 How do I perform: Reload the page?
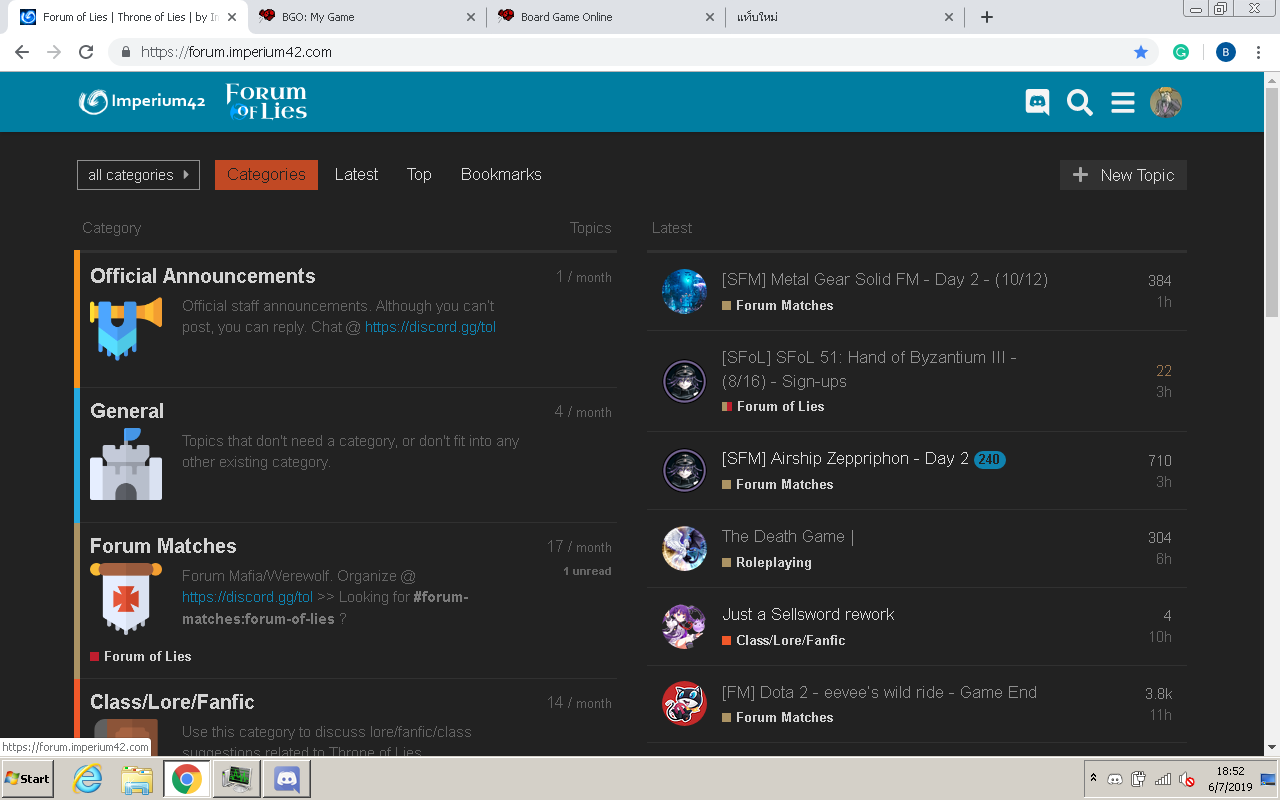86,52
